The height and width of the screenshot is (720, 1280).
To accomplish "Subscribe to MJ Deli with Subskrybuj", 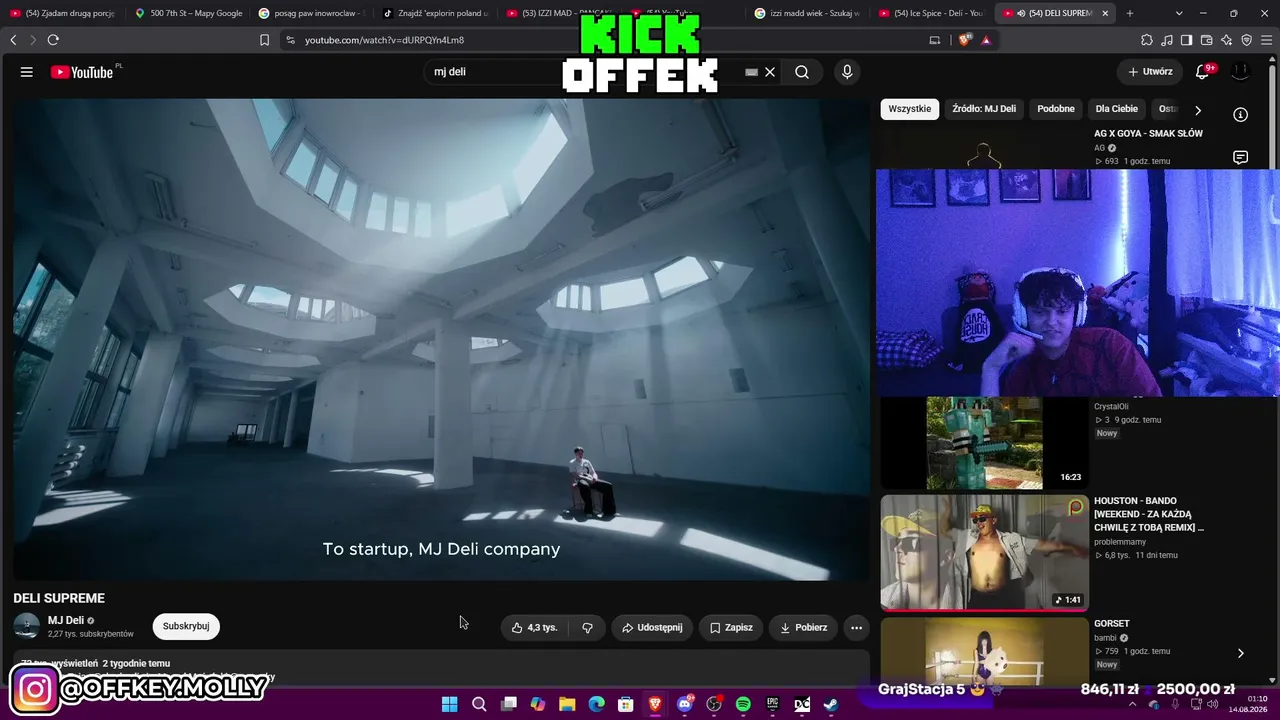I will [x=186, y=626].
